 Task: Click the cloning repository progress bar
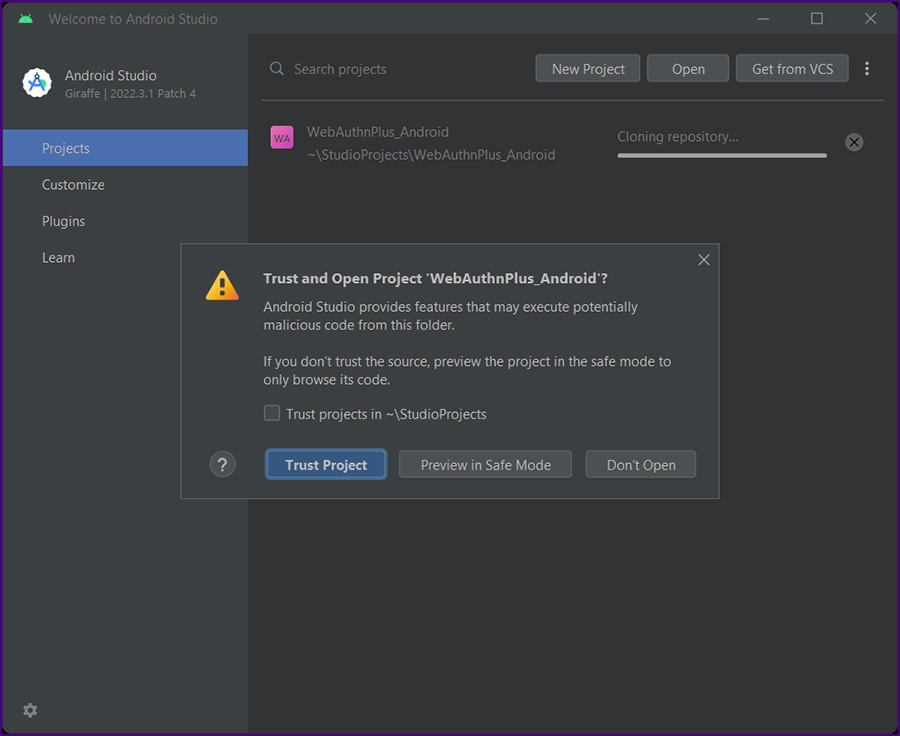point(722,156)
